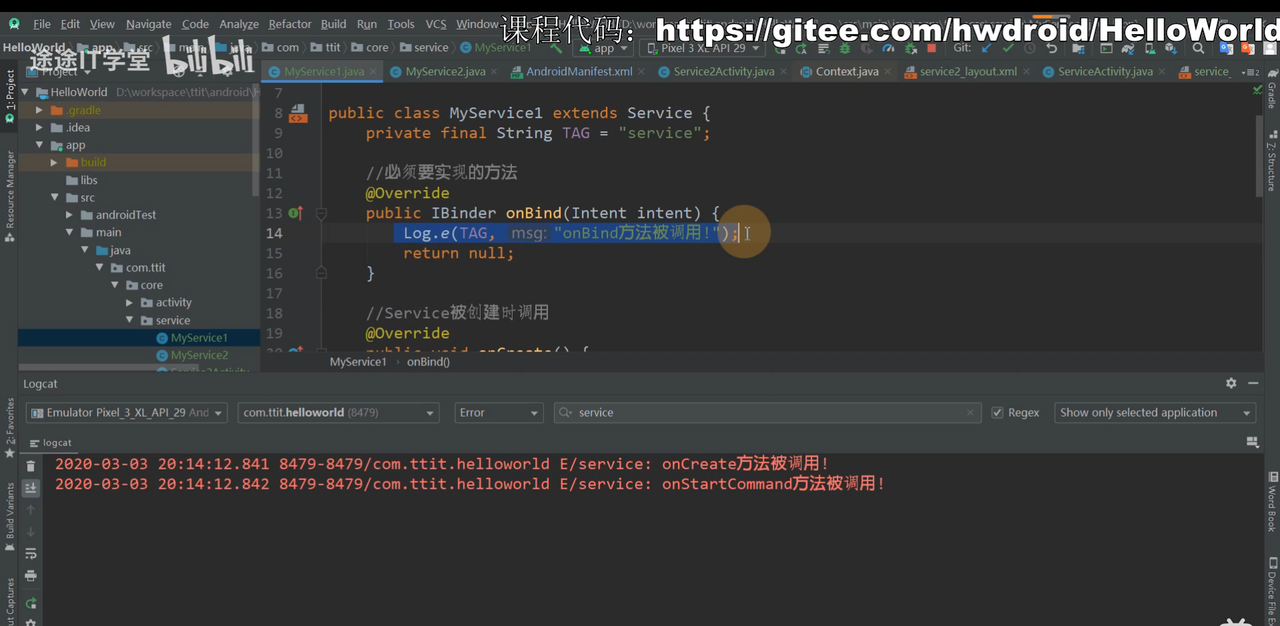Click the logcat Print icon
This screenshot has height=626, width=1280.
point(31,576)
